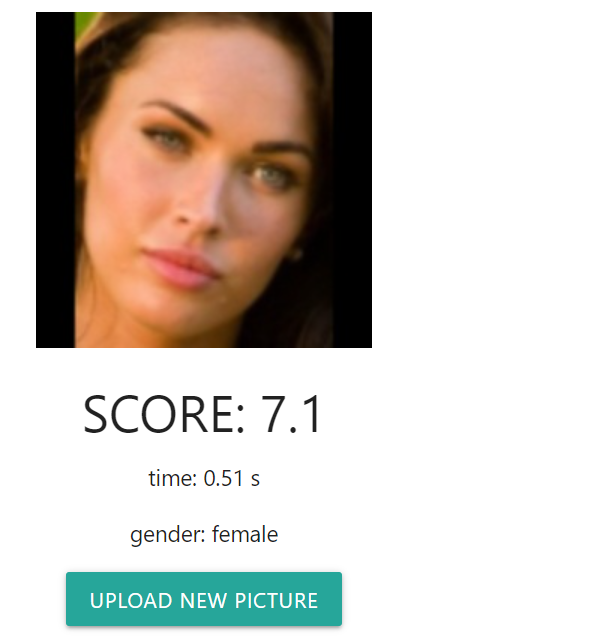Image resolution: width=603 pixels, height=640 pixels.
Task: Click the gender: label
Action: 168,535
